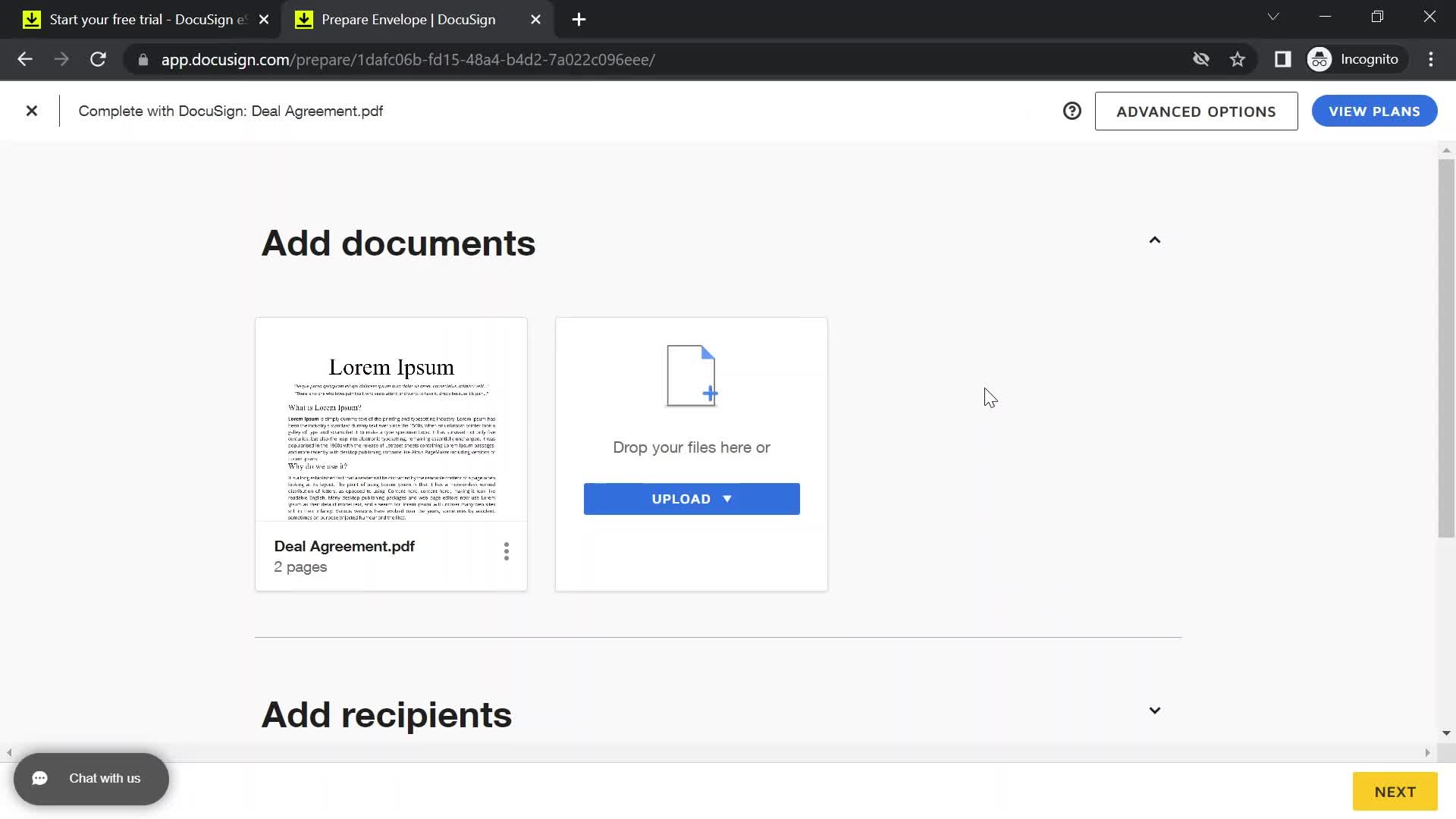Collapse the Add documents section
Screen dimensions: 1456x819
(x=1155, y=240)
